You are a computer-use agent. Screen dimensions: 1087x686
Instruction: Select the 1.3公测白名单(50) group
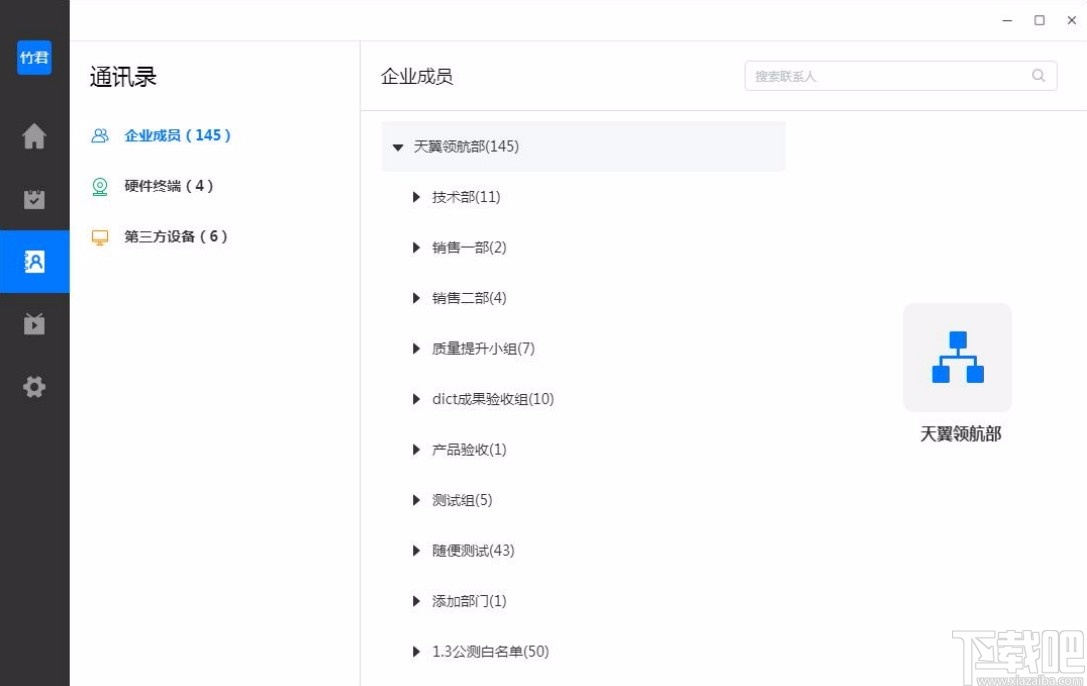[490, 652]
